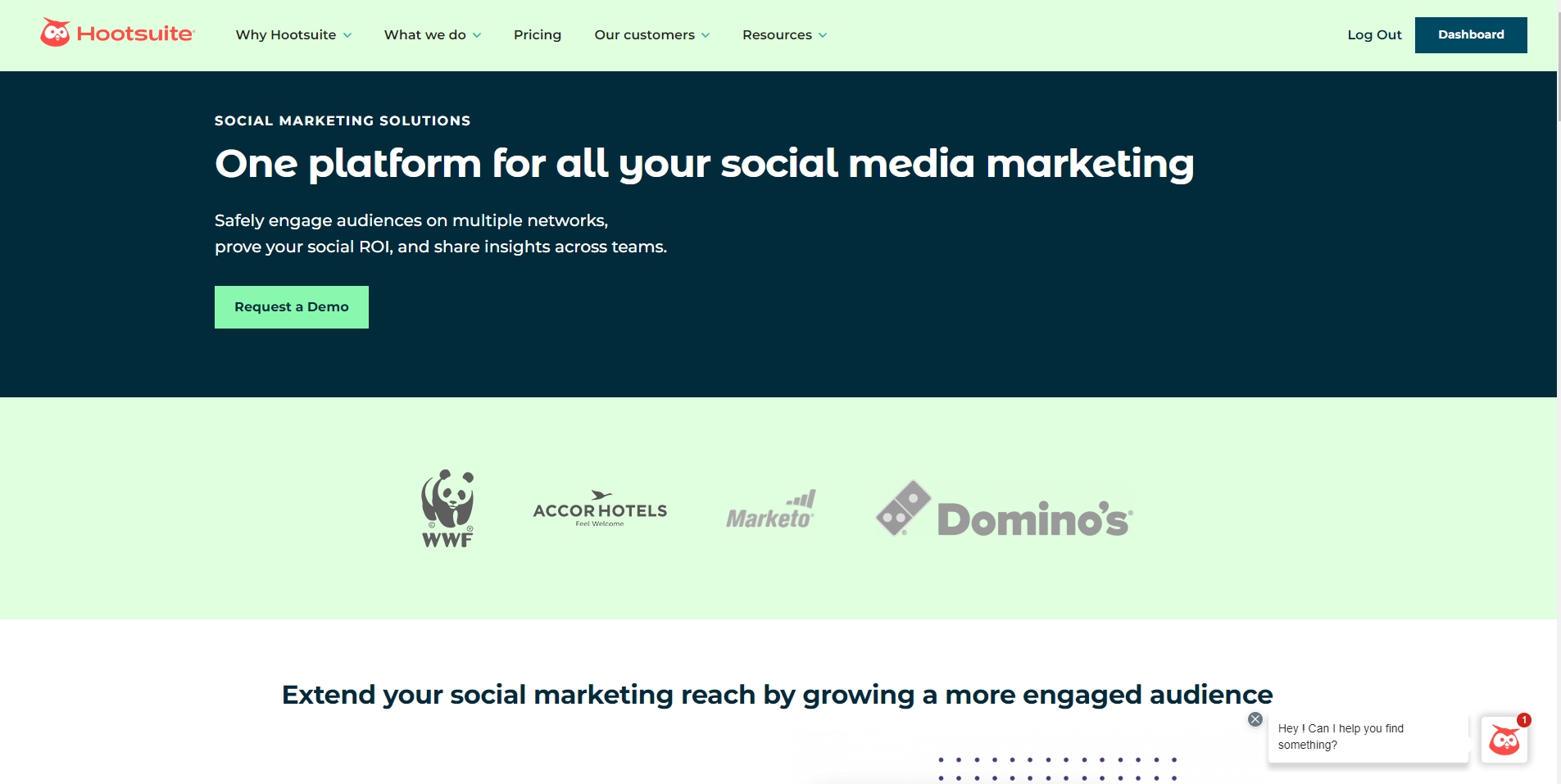Viewport: 1561px width, 784px height.
Task: Expand the Our customers chevron
Action: (x=706, y=35)
